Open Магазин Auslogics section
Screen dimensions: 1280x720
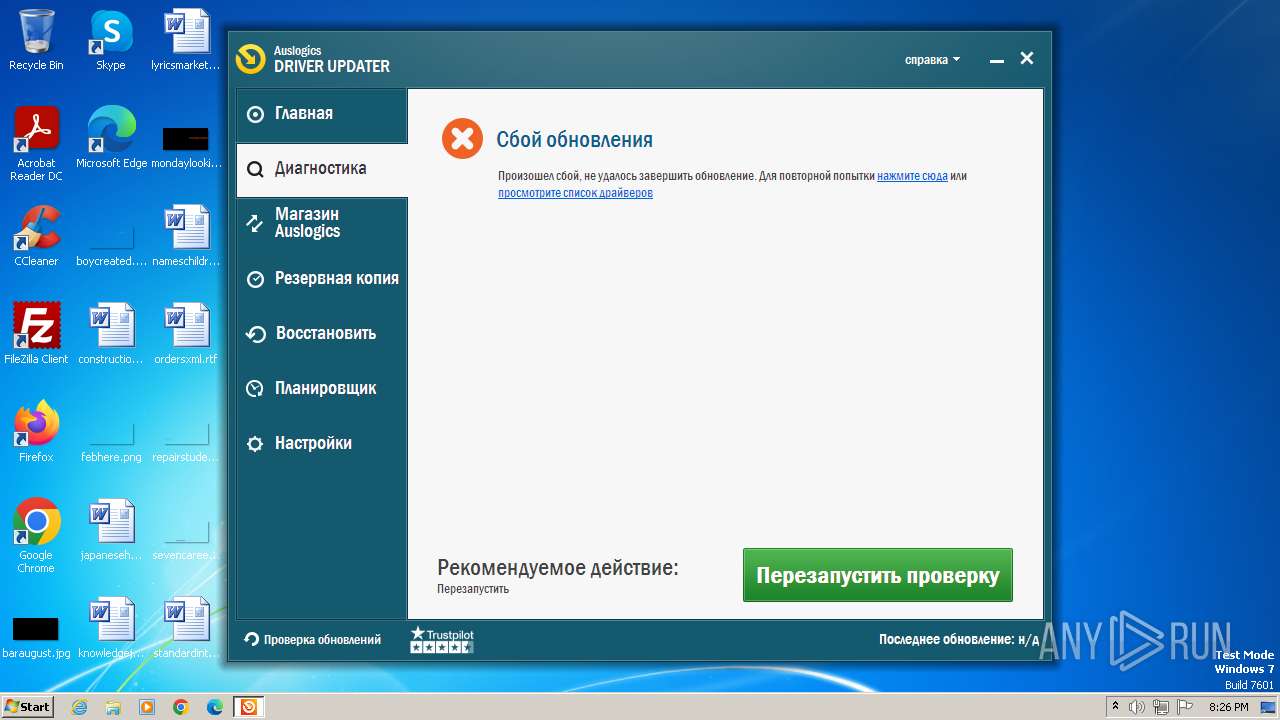(321, 223)
